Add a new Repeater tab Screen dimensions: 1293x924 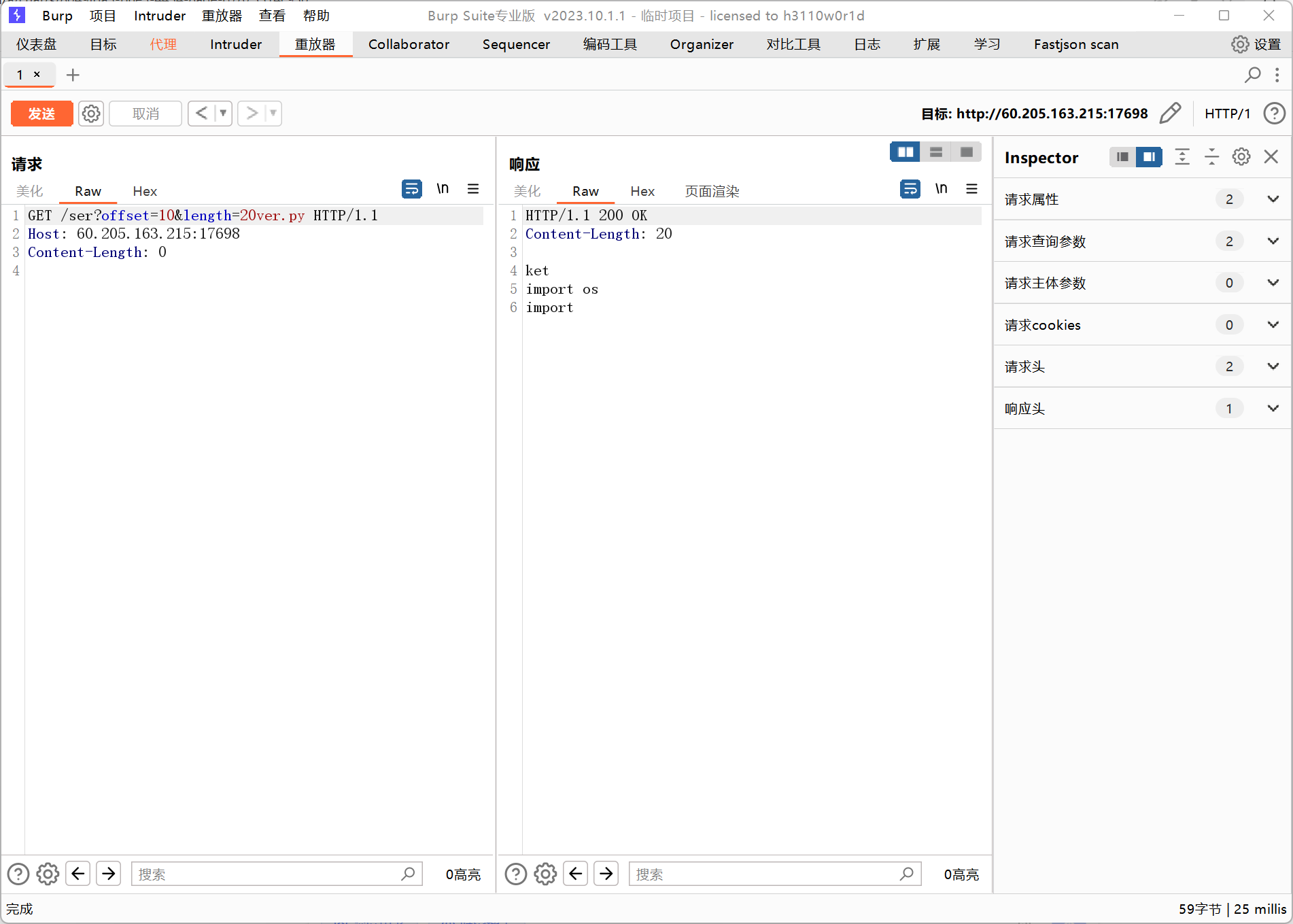point(73,75)
